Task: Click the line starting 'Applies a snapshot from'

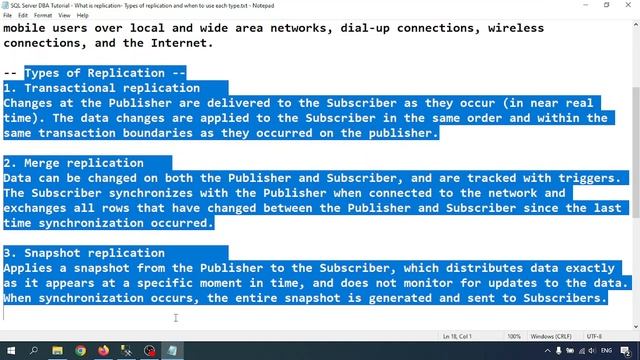Action: click(x=309, y=268)
